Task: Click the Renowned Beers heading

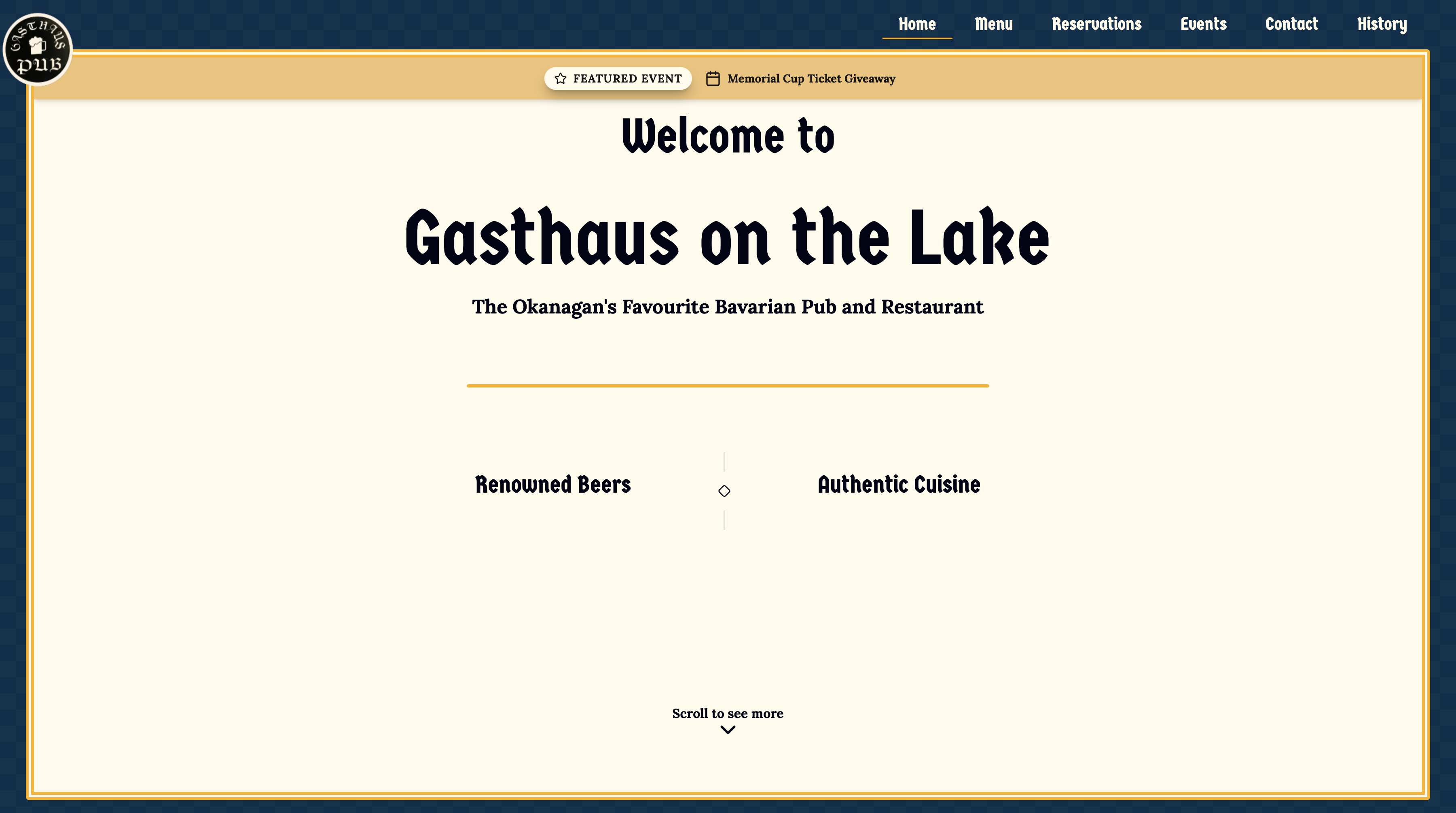Action: [553, 484]
